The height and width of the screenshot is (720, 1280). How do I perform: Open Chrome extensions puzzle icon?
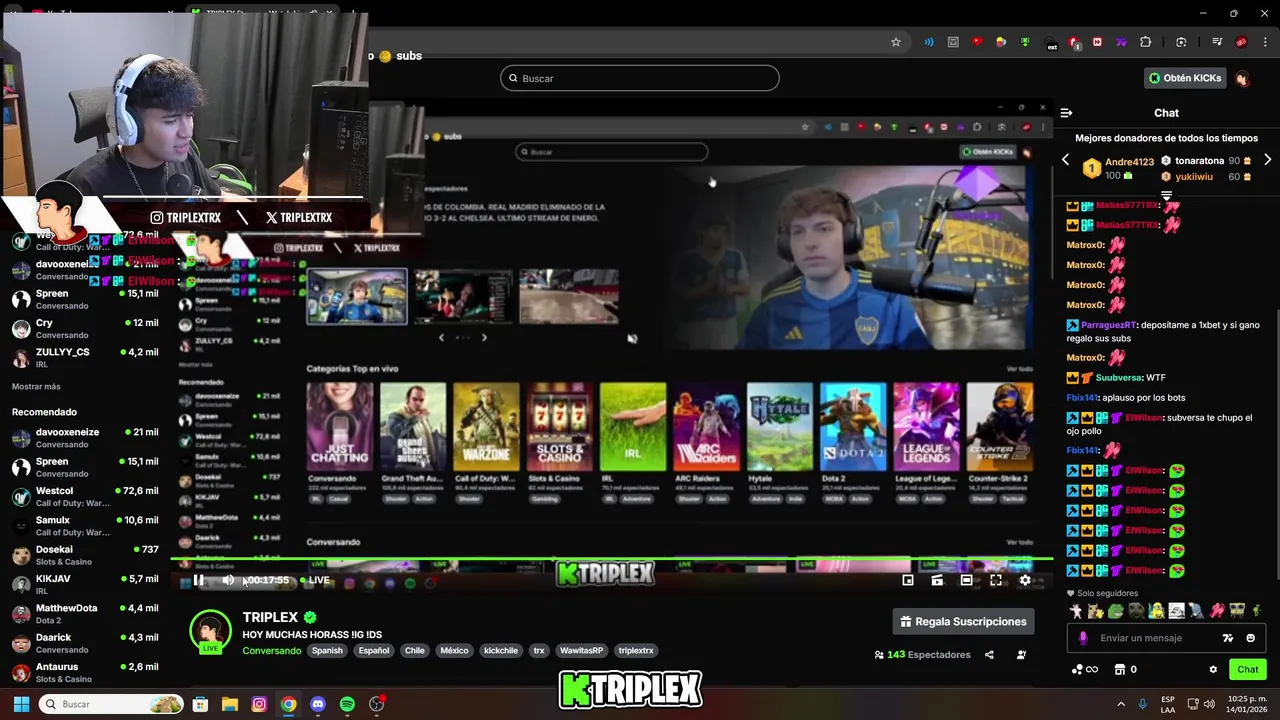tap(1145, 42)
